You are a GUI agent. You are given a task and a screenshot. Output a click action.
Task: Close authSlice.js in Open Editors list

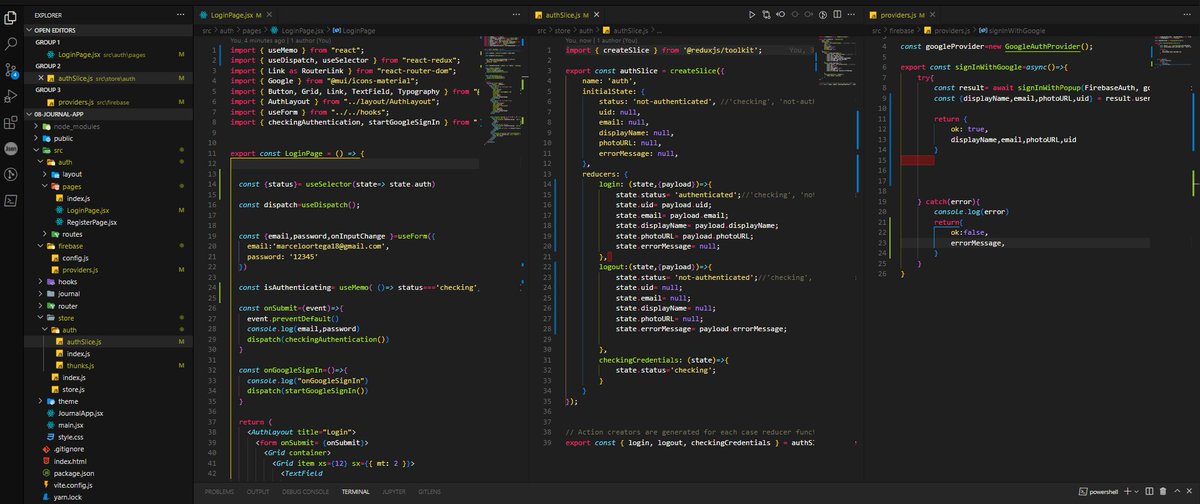pyautogui.click(x=41, y=77)
